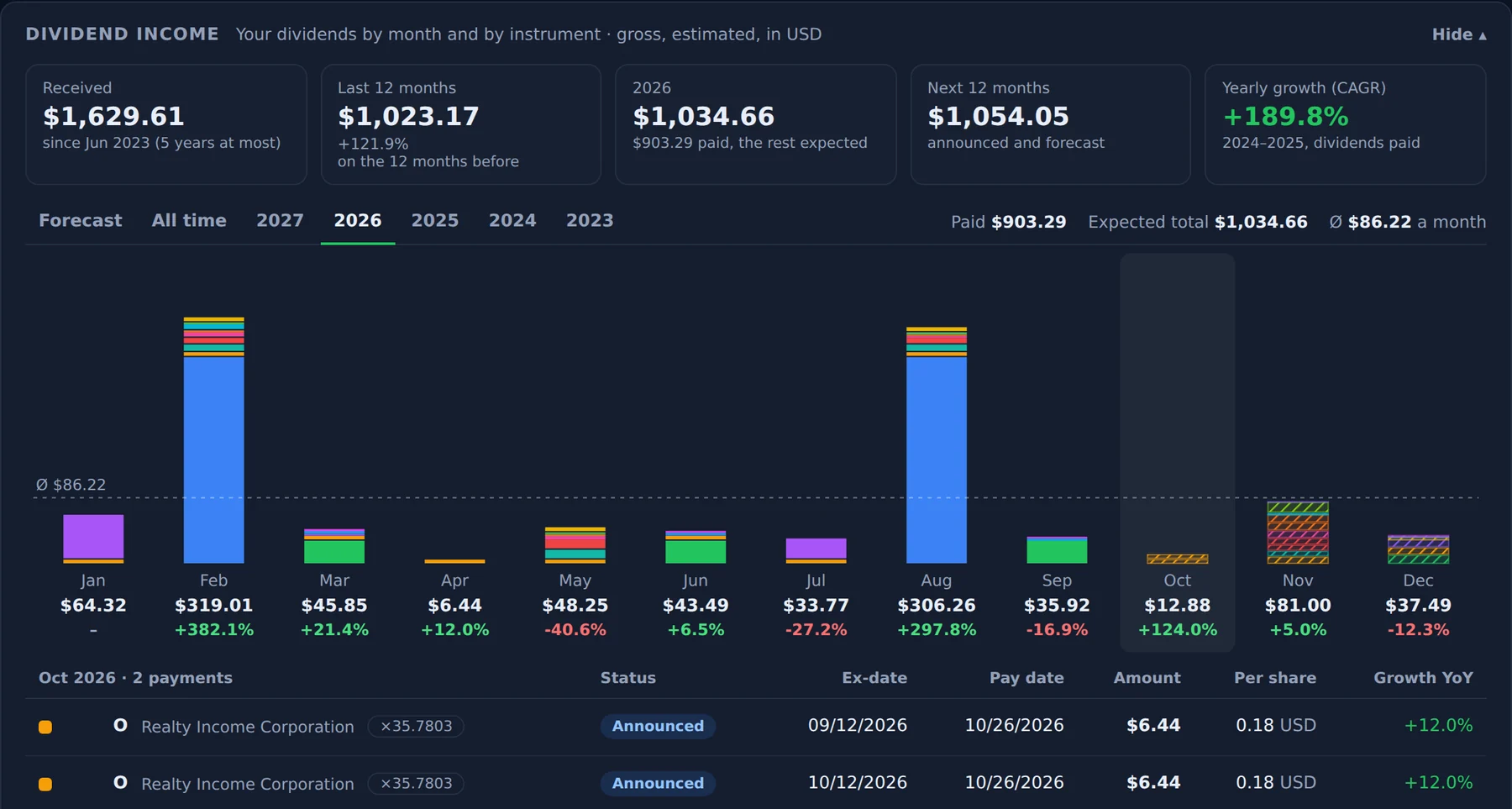Click the Yearly growth (CAGR) card
1512x809 pixels.
(x=1346, y=124)
